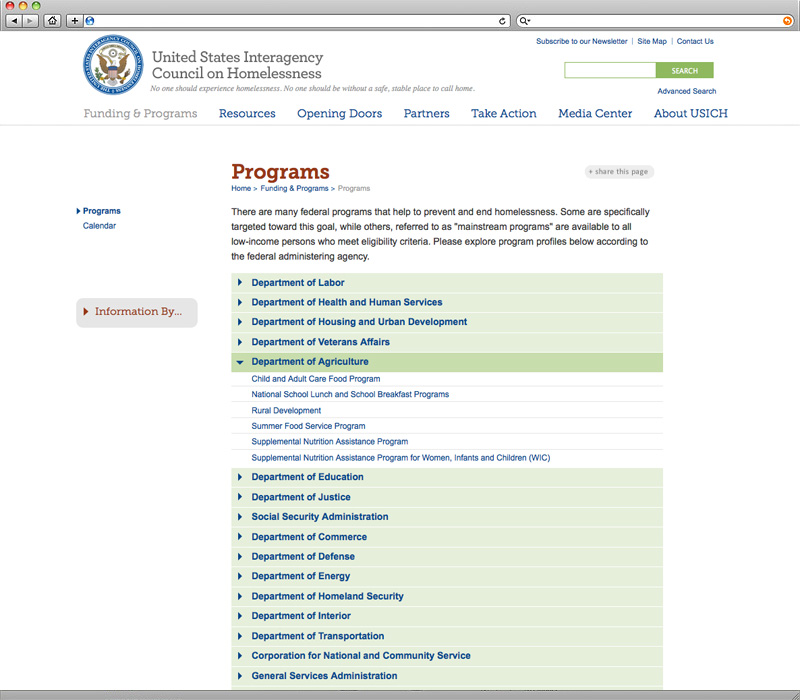Click Home in the breadcrumb
This screenshot has height=700, width=800.
pyautogui.click(x=241, y=188)
